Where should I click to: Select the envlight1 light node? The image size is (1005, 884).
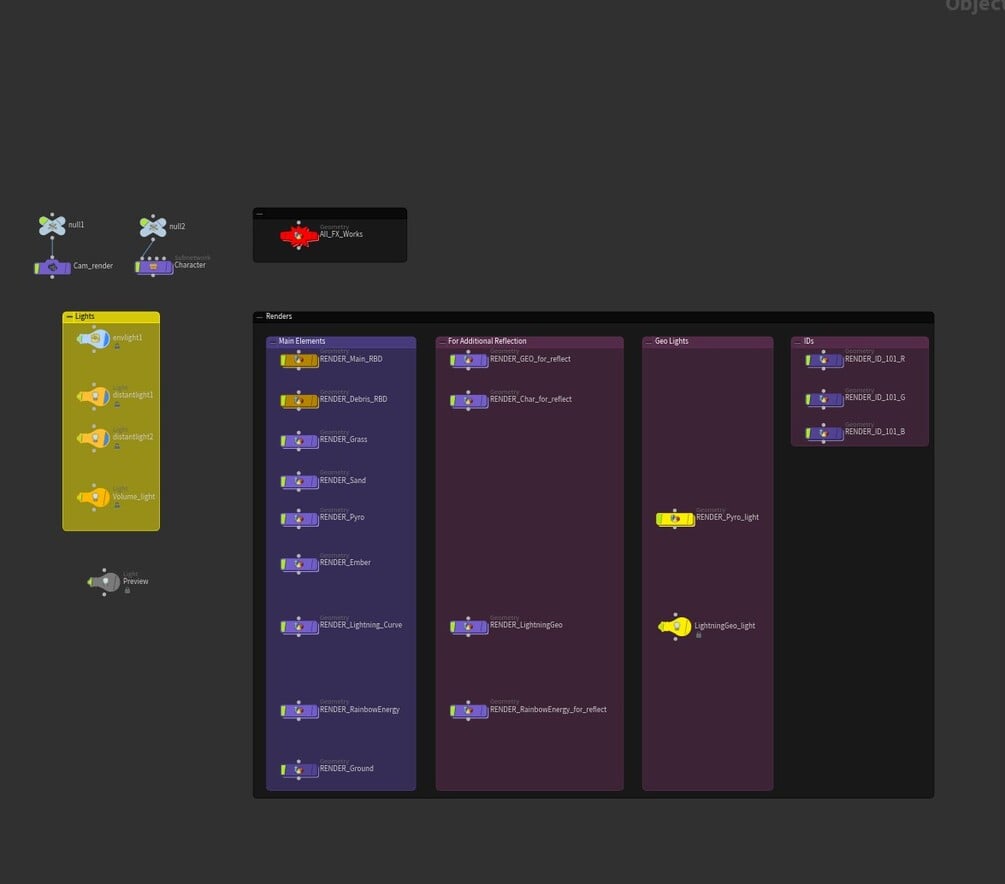coord(94,339)
